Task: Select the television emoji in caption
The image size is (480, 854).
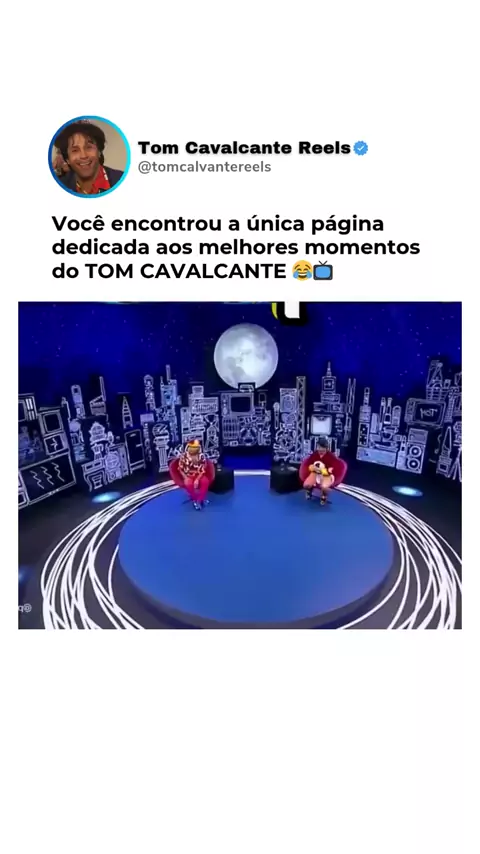Action: [x=323, y=271]
